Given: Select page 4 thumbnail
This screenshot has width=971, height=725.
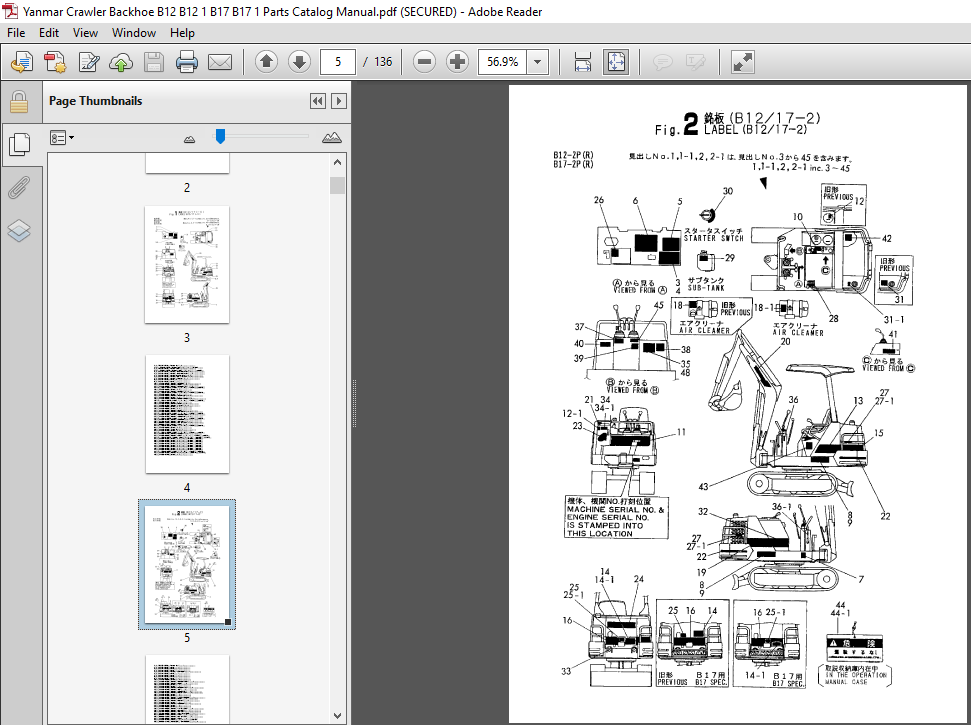Looking at the screenshot, I should pos(187,414).
